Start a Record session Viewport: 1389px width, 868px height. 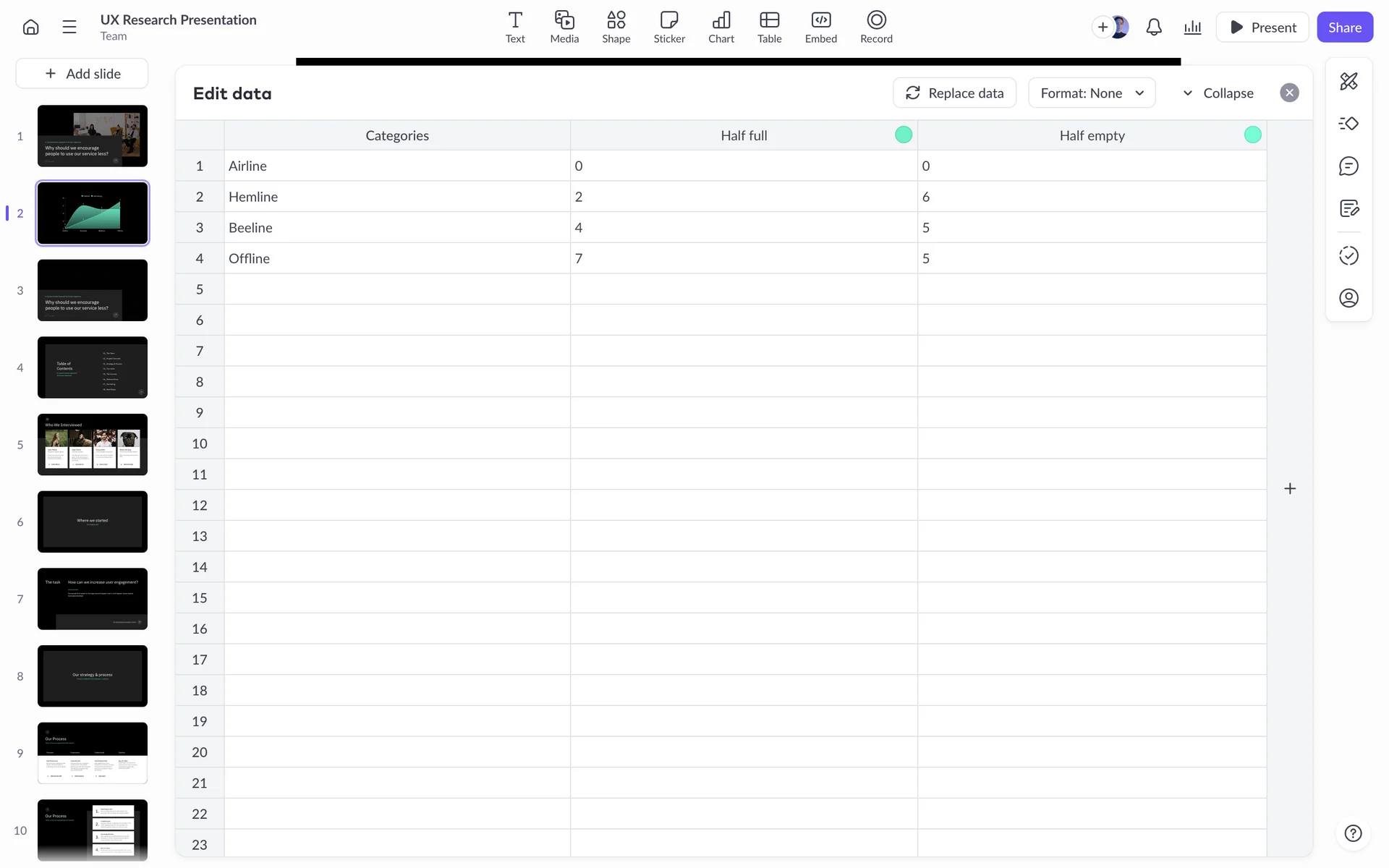click(x=875, y=27)
